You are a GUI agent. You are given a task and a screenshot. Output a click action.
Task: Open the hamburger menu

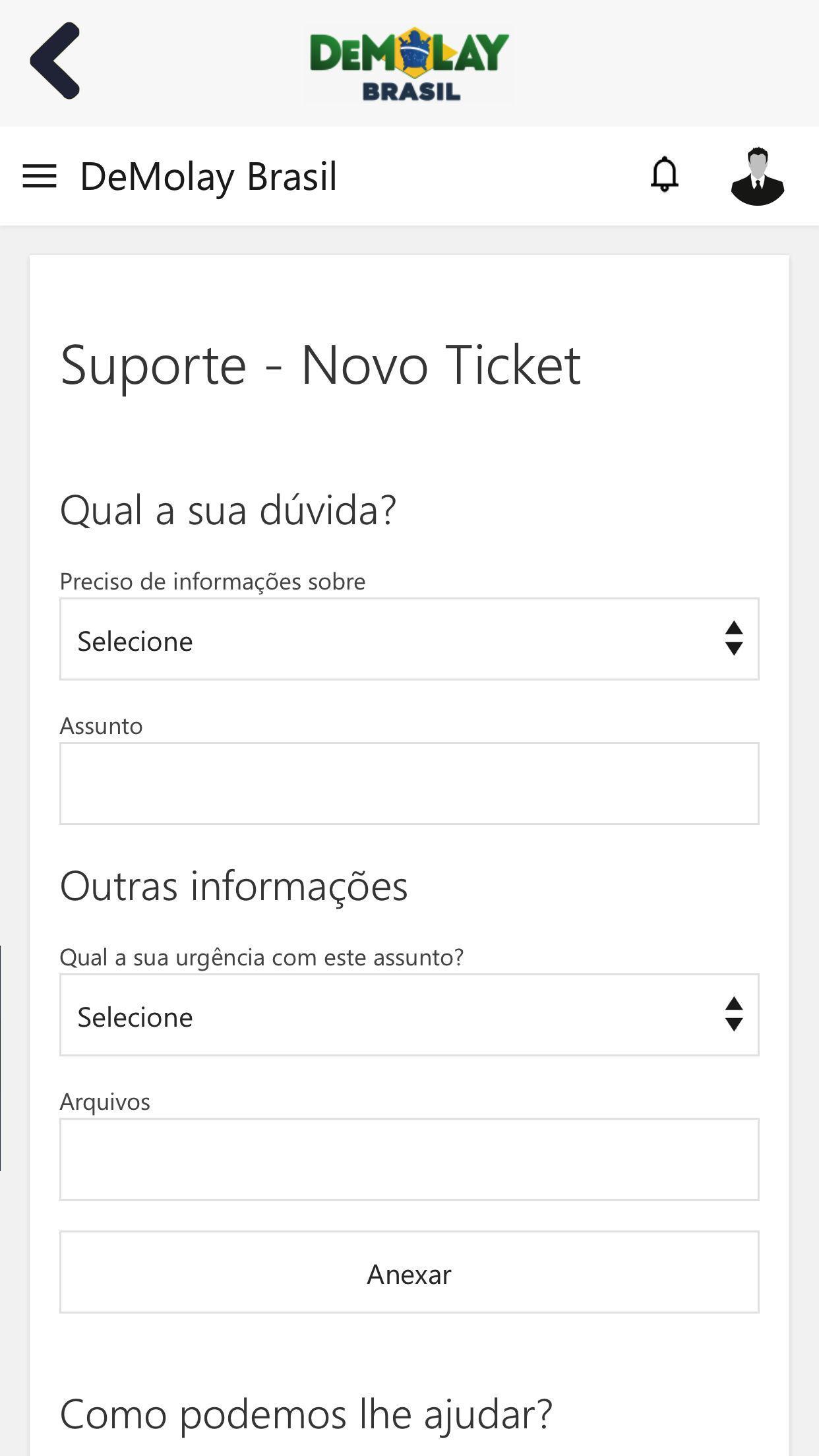click(40, 176)
